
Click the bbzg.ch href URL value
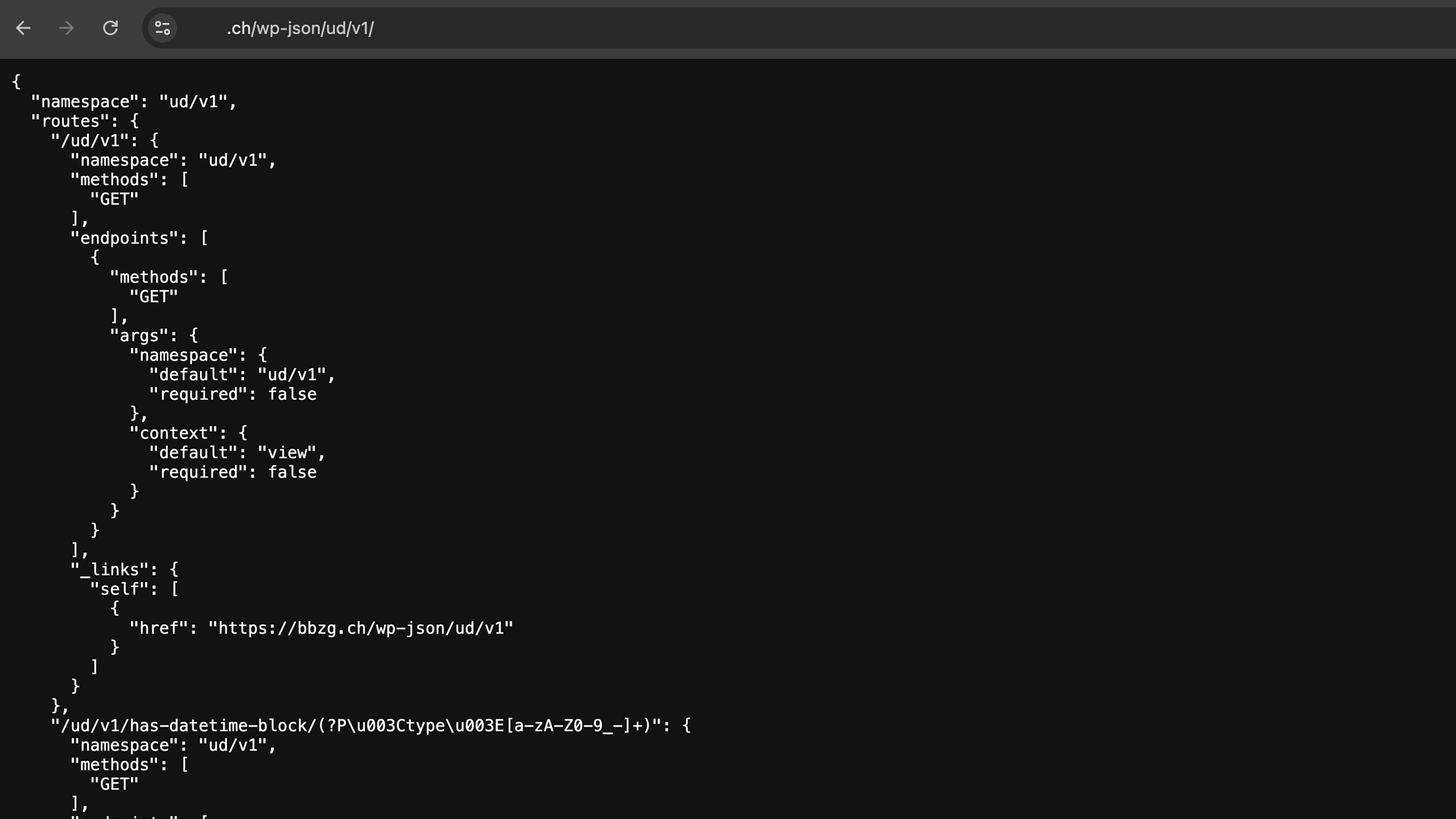coord(361,628)
